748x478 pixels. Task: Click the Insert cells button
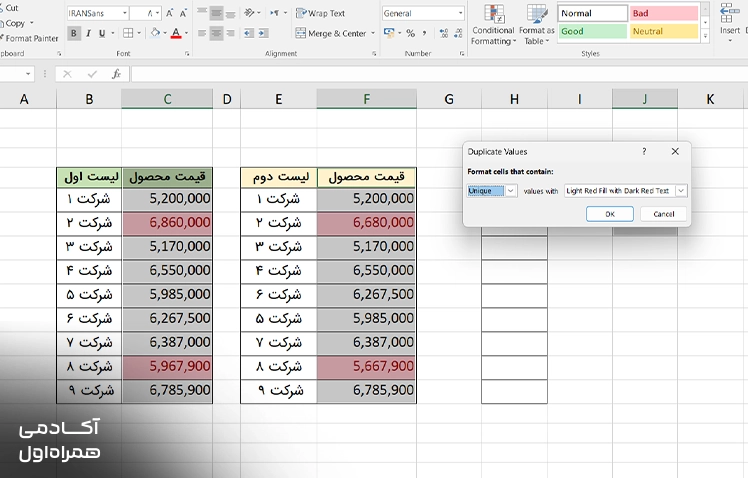tap(730, 22)
